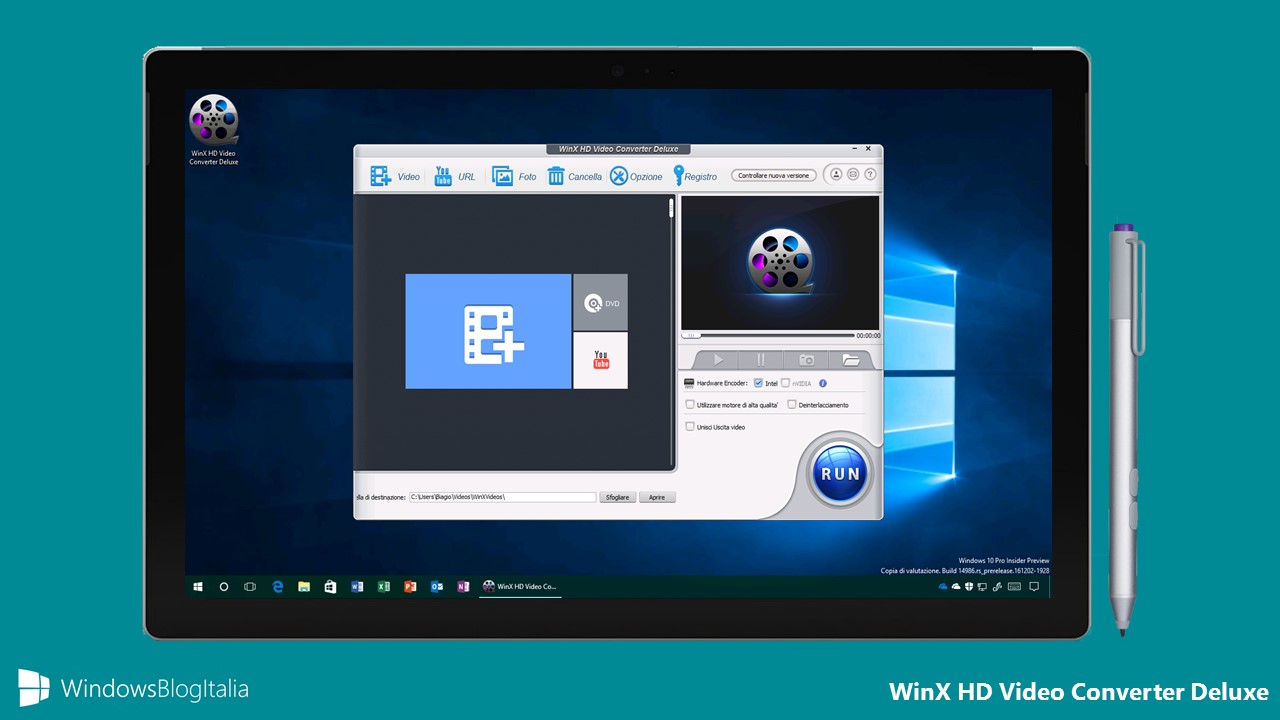Take a snapshot with camera button
The height and width of the screenshot is (720, 1280).
805,360
